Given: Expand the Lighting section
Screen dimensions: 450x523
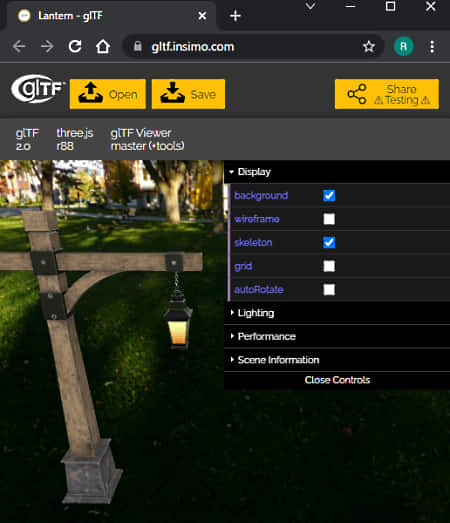Looking at the screenshot, I should tap(337, 313).
